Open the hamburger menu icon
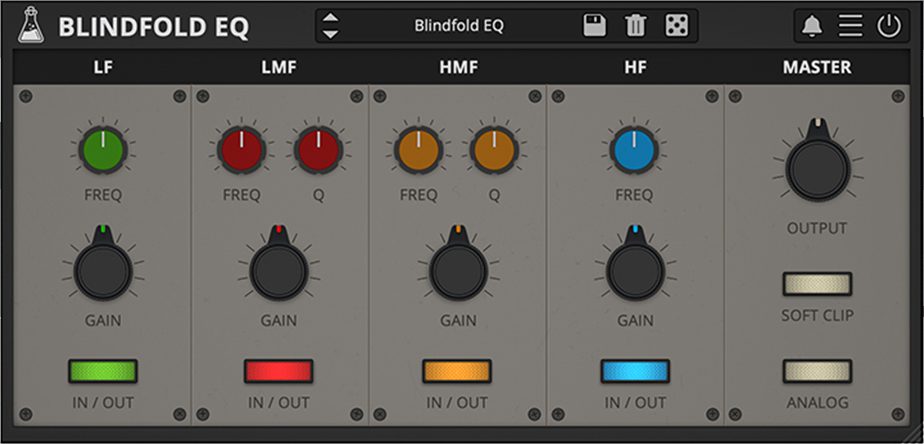924x444 pixels. pyautogui.click(x=850, y=26)
